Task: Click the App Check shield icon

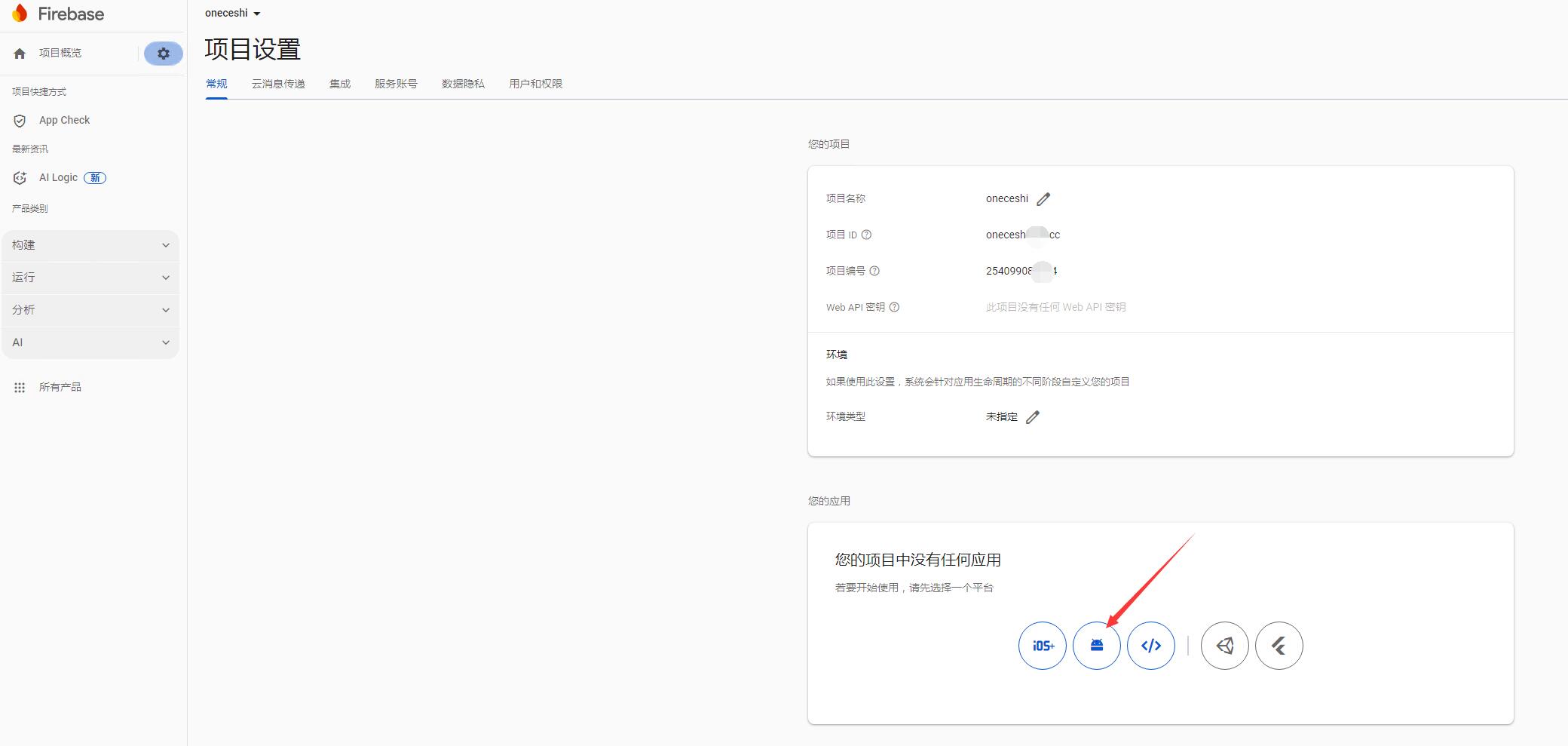Action: point(20,121)
